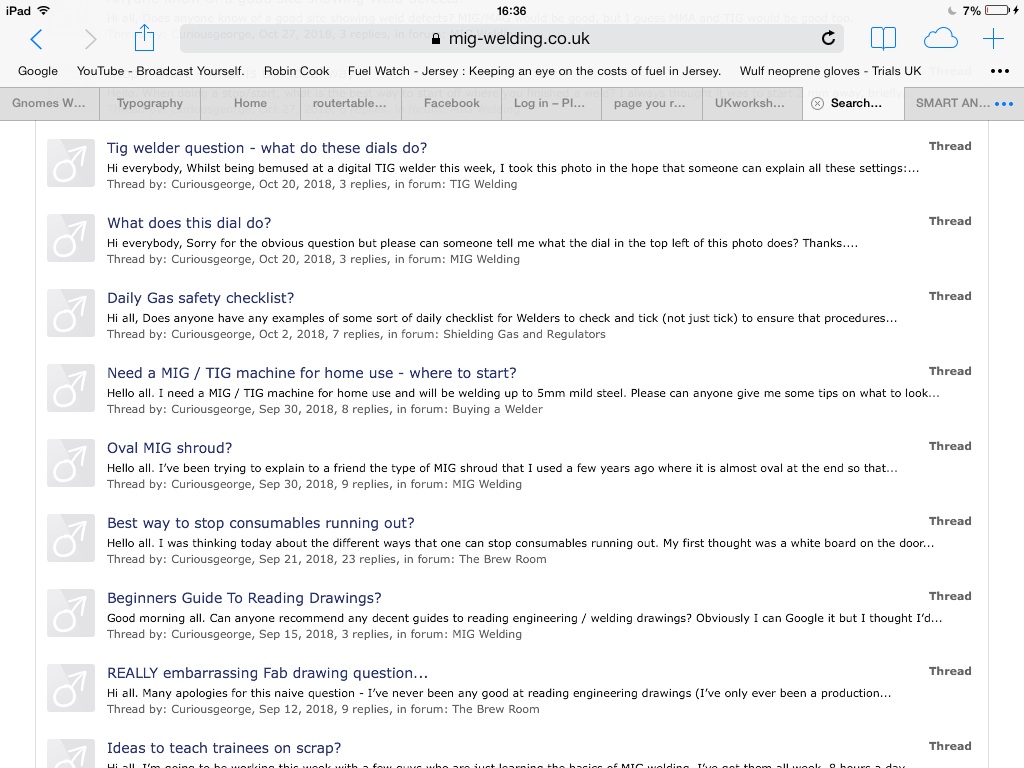Tap the Do Not Disturb moon icon
The image size is (1024, 768).
952,10
